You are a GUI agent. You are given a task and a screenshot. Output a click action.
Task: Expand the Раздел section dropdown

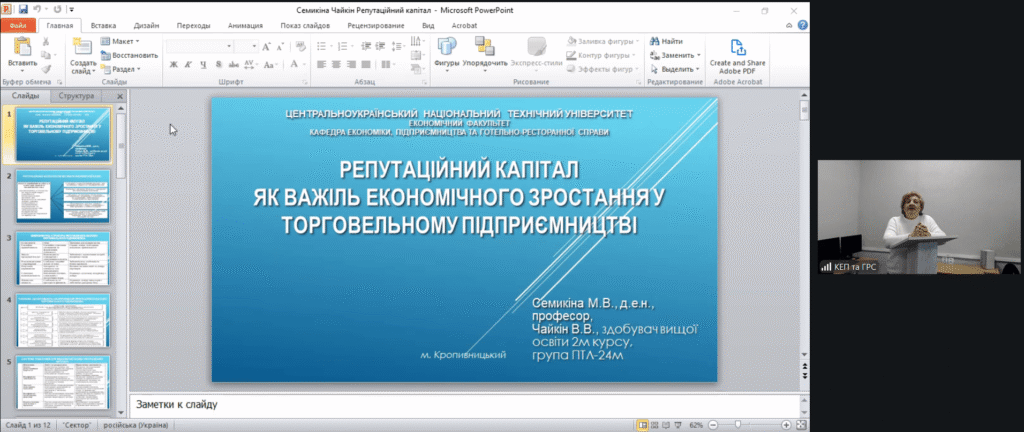coord(126,69)
